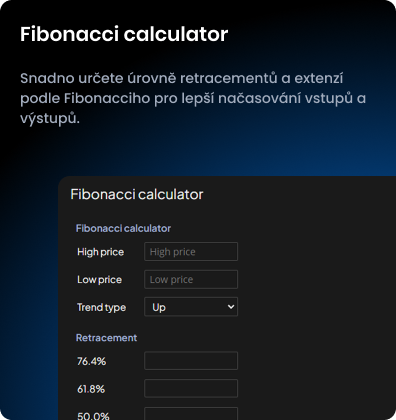The image size is (396, 420).
Task: Click the Trend type label
Action: 101,307
